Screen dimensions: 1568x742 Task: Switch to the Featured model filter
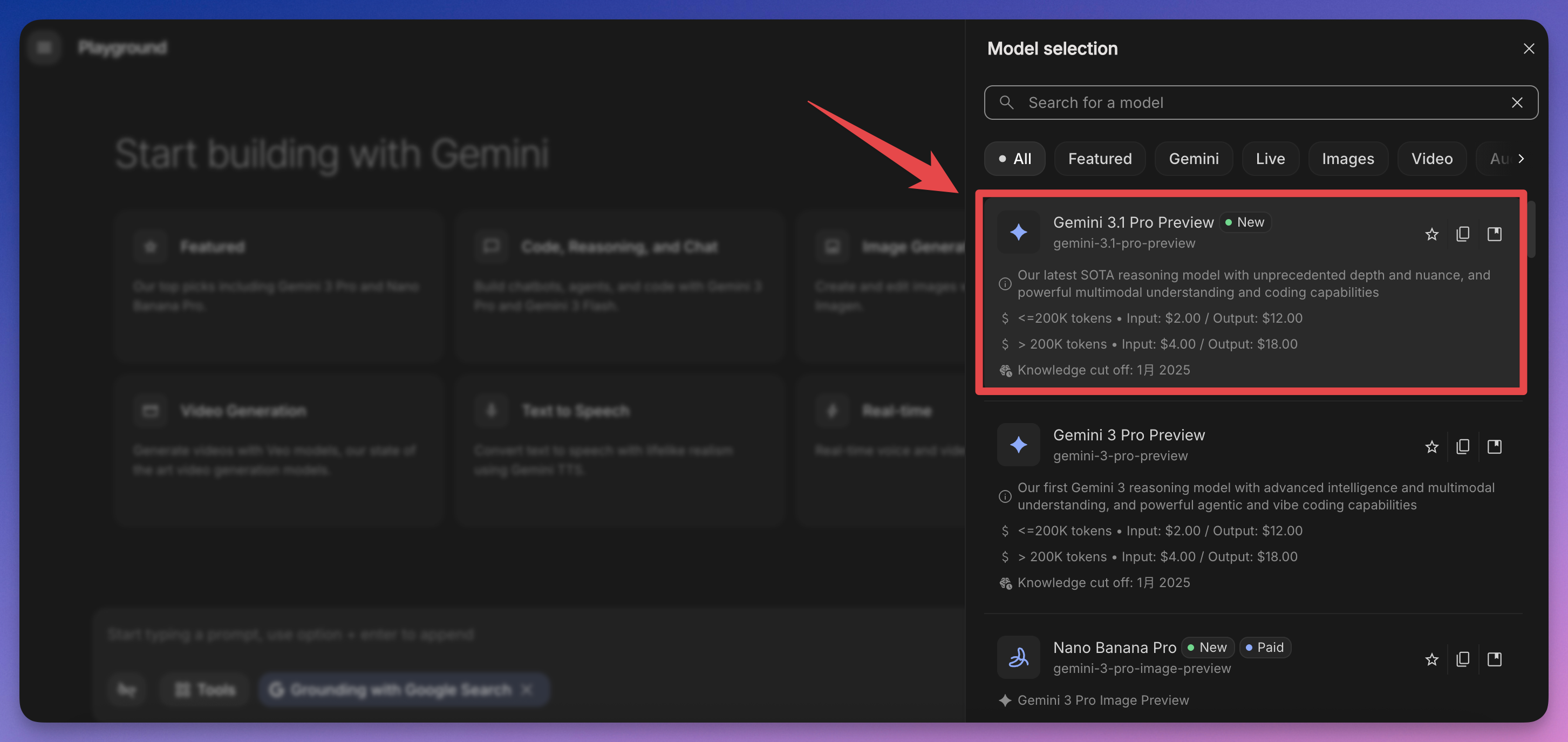point(1099,158)
